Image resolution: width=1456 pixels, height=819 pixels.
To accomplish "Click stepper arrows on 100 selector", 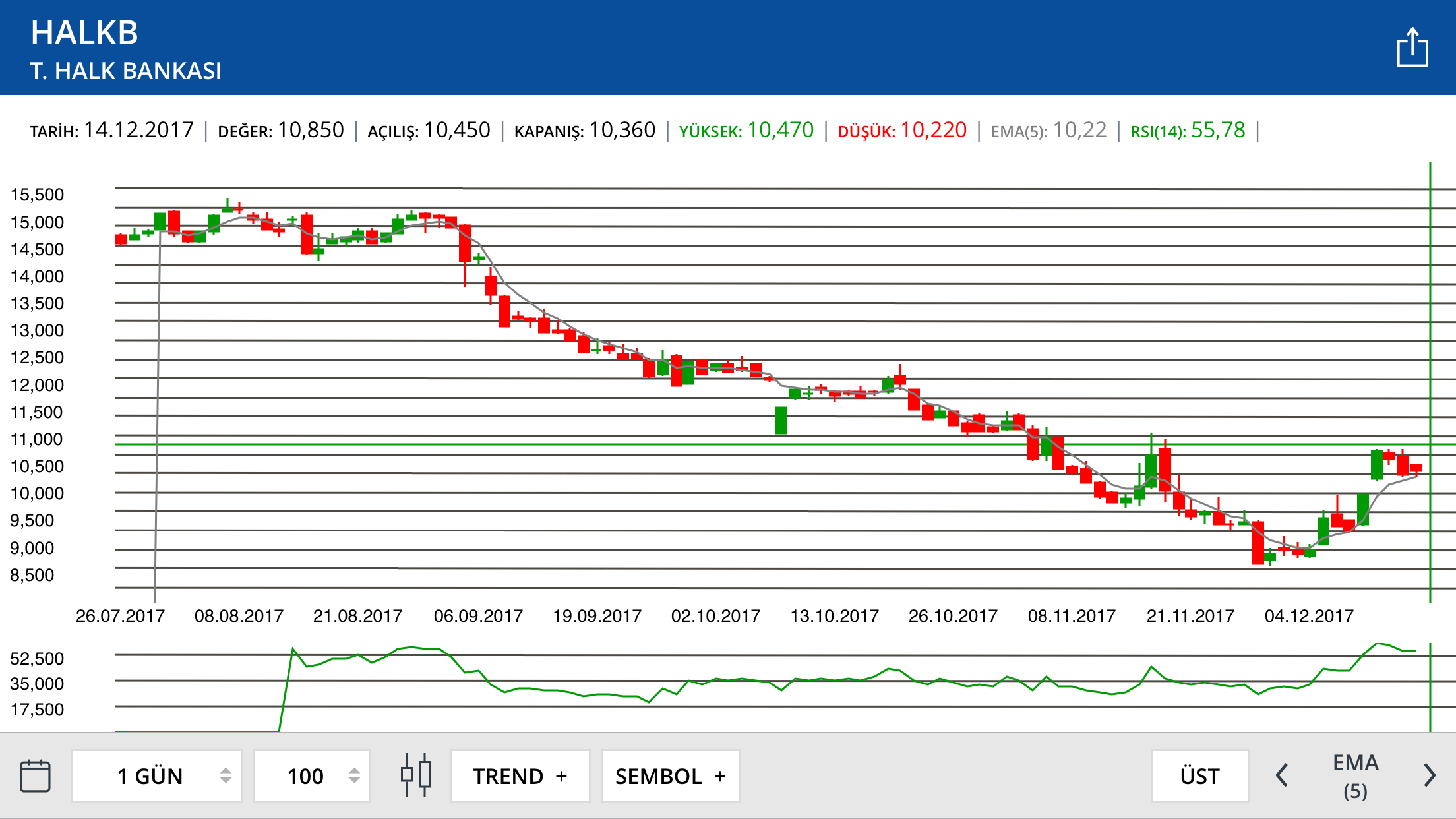I will click(354, 775).
